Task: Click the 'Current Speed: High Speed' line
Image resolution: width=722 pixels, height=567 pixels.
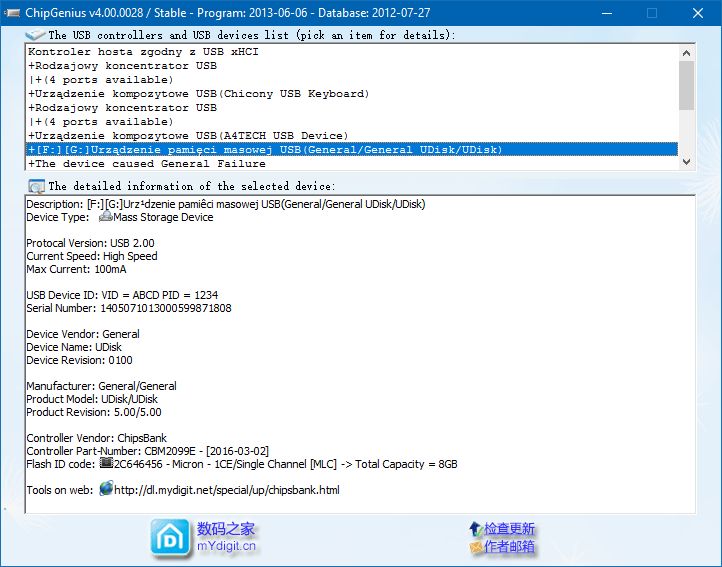Action: [x=92, y=256]
